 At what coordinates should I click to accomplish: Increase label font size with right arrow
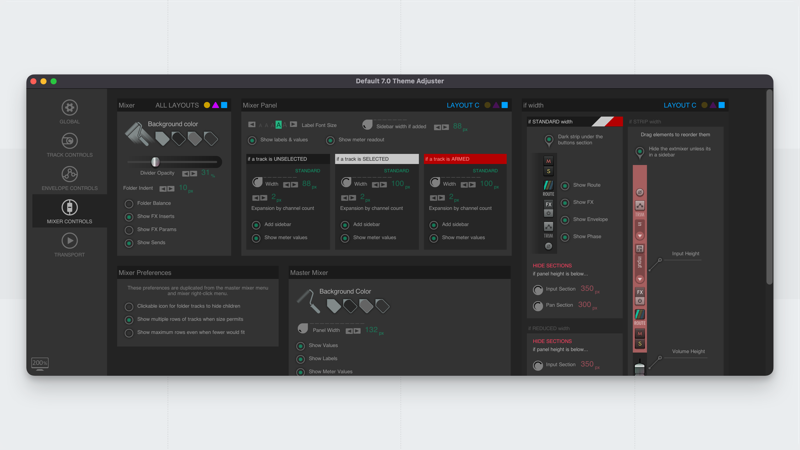(x=293, y=124)
